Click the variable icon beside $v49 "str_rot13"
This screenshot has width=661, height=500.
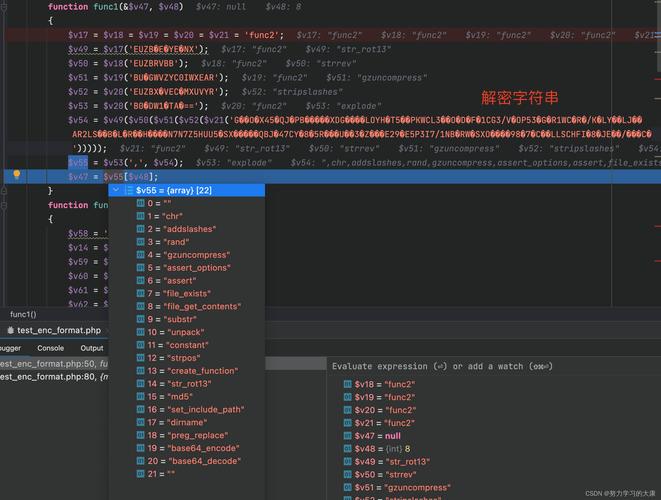348,462
